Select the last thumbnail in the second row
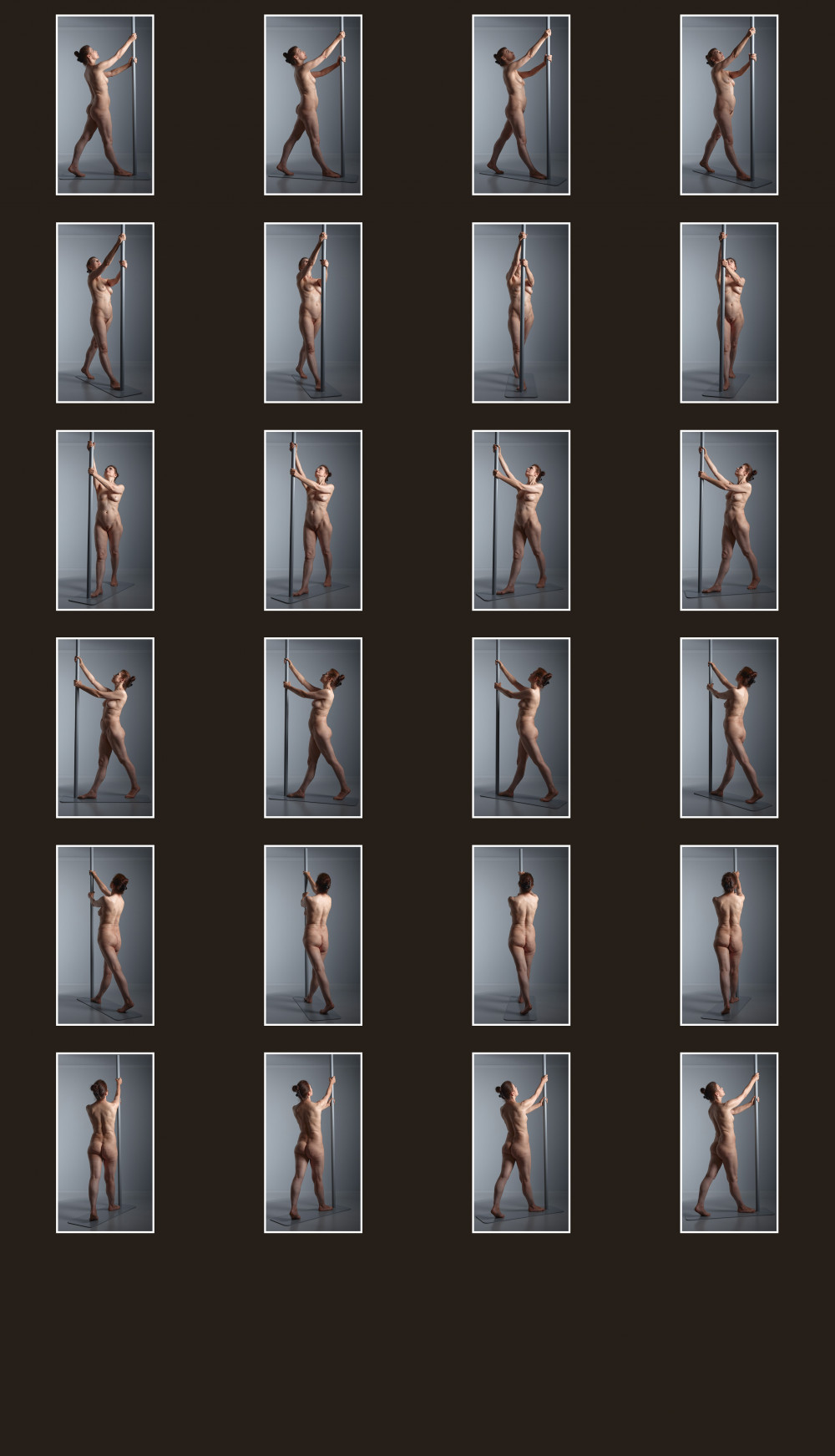The width and height of the screenshot is (835, 1456). tap(729, 312)
